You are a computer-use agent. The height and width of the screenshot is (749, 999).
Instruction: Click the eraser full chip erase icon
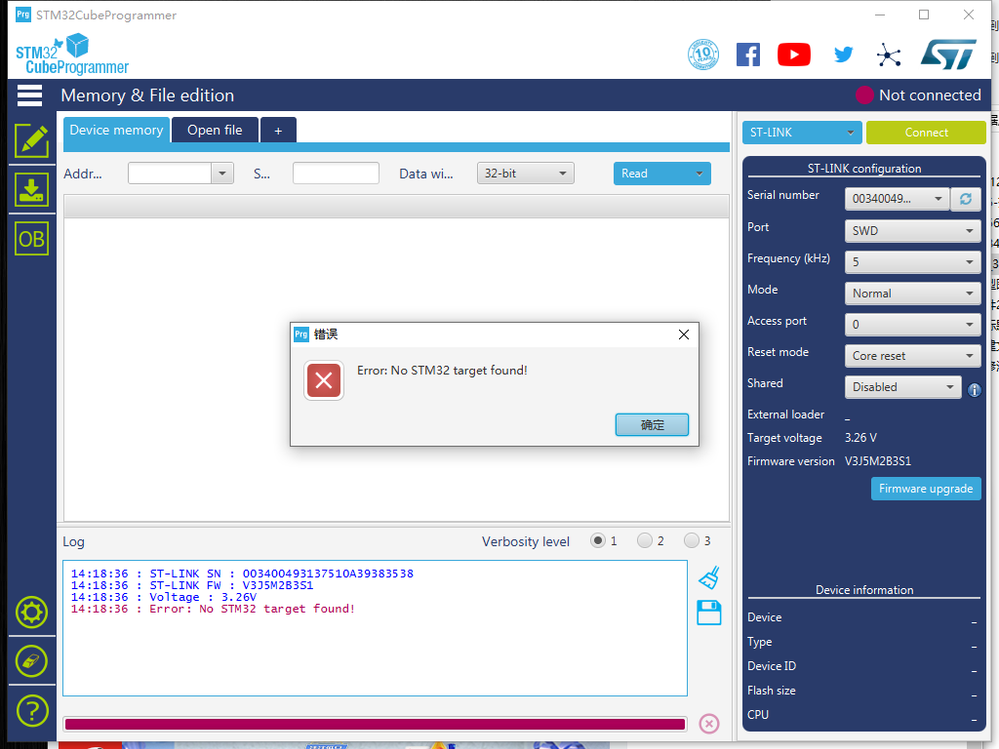click(32, 662)
